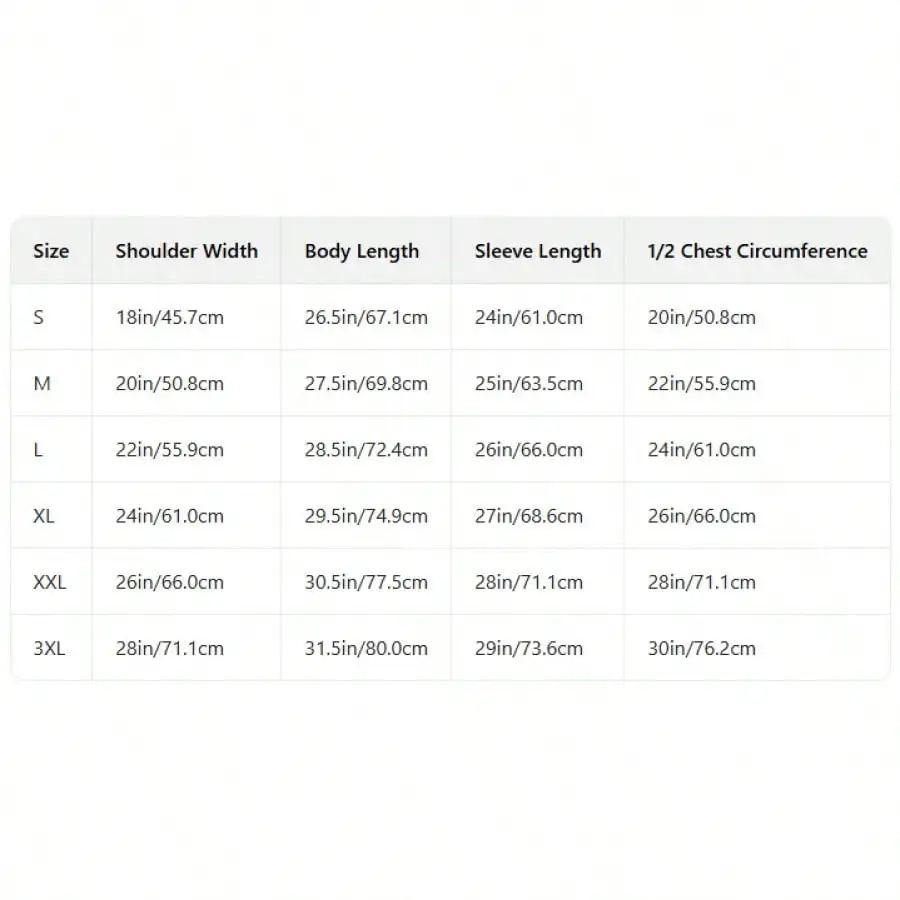Select the XL size row label
The width and height of the screenshot is (900, 900).
[x=44, y=516]
